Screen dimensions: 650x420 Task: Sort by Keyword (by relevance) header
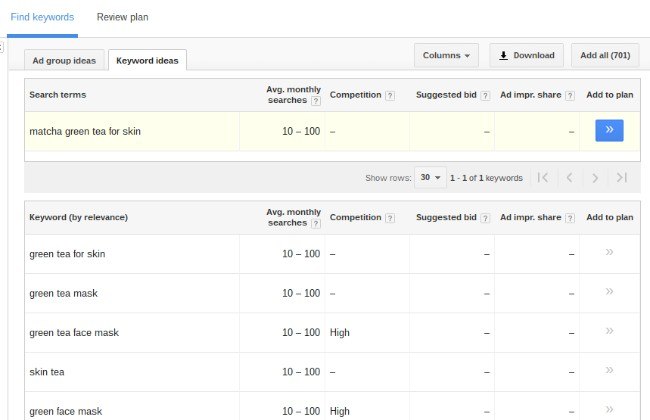(x=78, y=217)
